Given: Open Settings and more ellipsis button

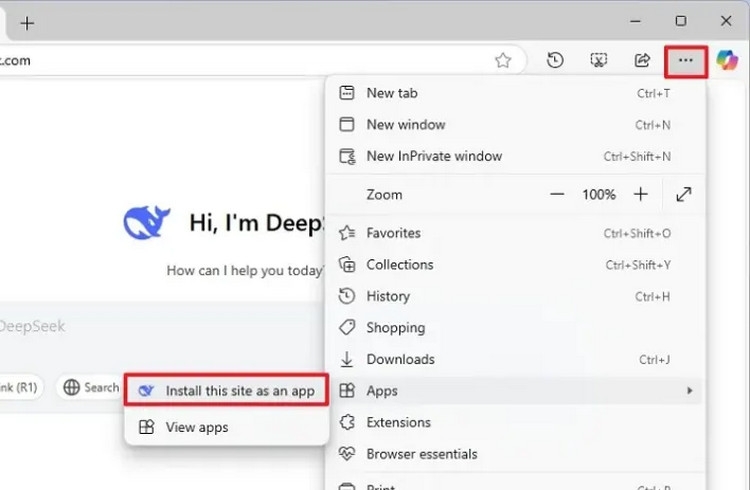Looking at the screenshot, I should coord(685,61).
